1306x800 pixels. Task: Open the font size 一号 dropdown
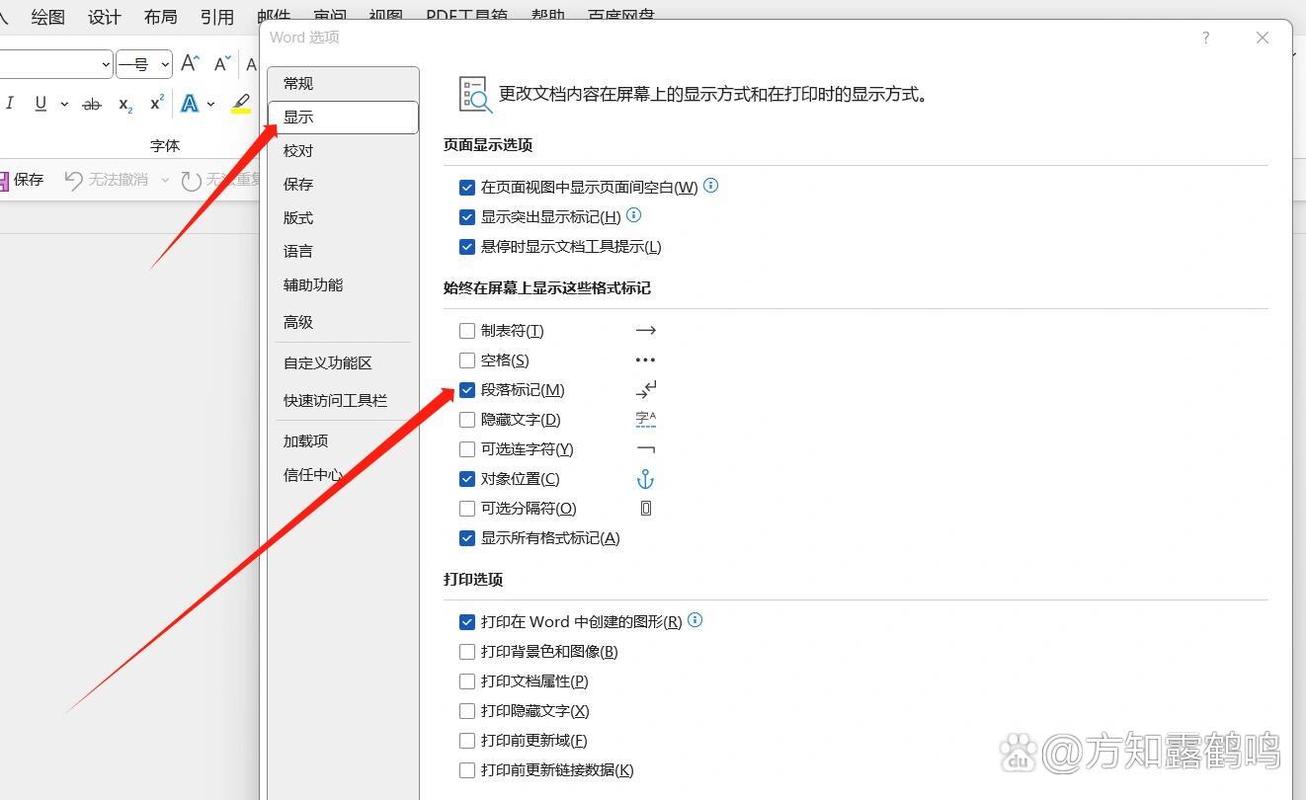164,65
